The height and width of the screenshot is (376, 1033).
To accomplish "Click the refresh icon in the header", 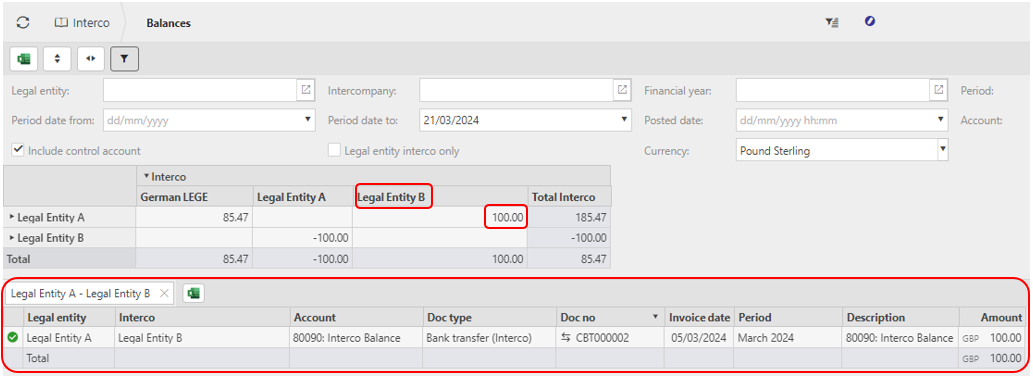I will point(23,22).
